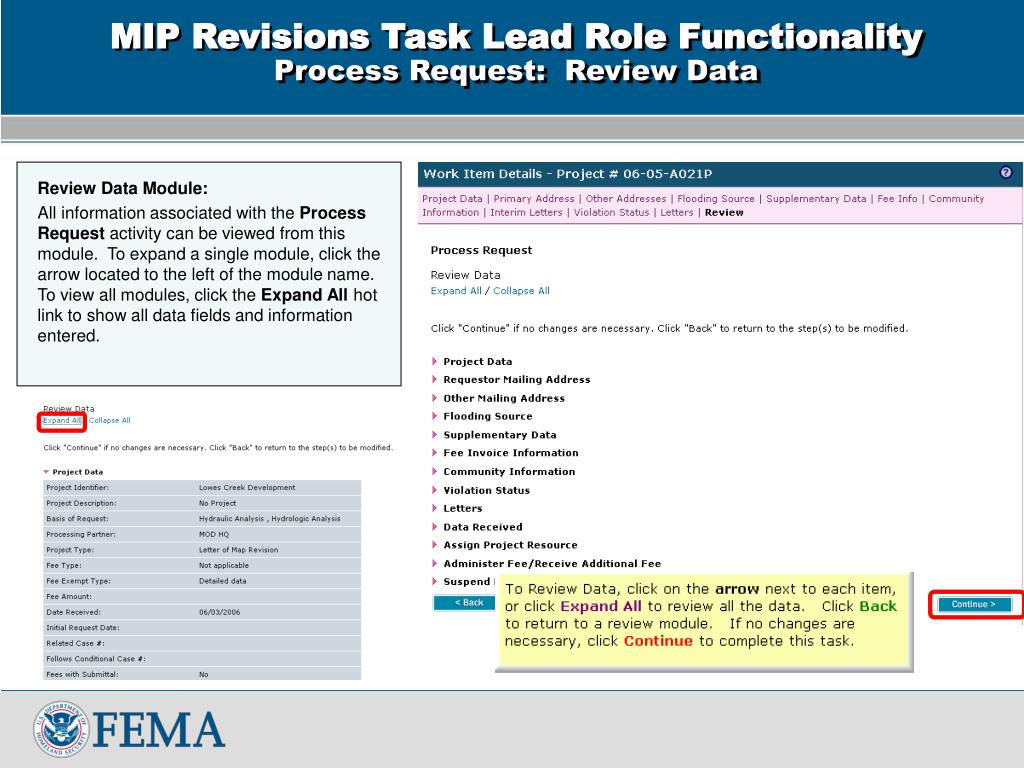
Task: Select the Assign Project Resource title
Action: click(510, 545)
